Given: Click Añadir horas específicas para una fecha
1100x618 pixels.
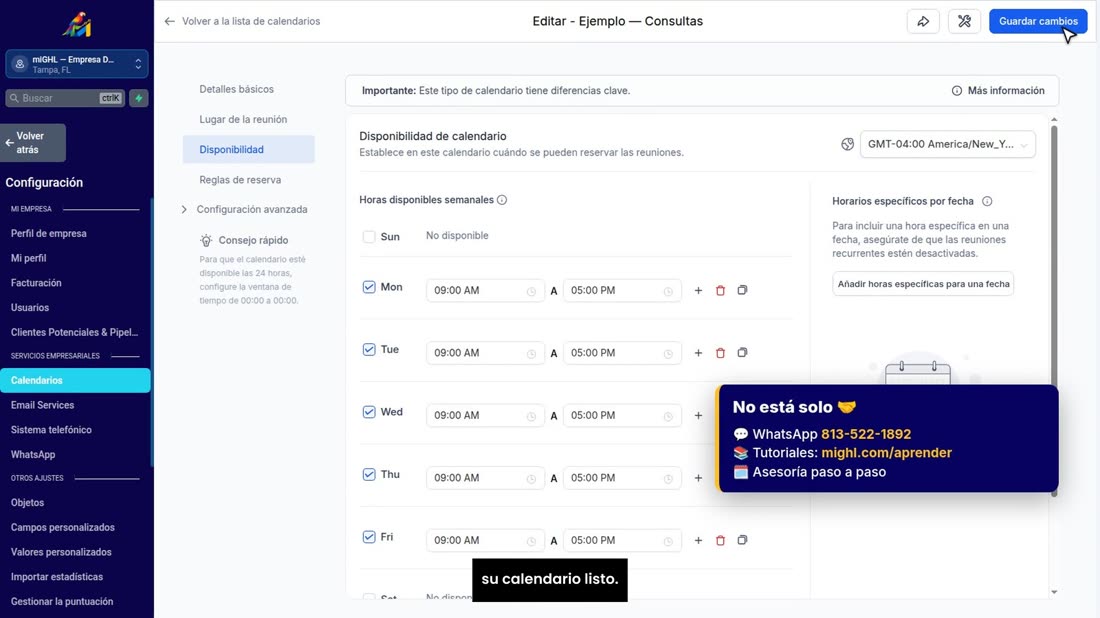Looking at the screenshot, I should point(923,284).
